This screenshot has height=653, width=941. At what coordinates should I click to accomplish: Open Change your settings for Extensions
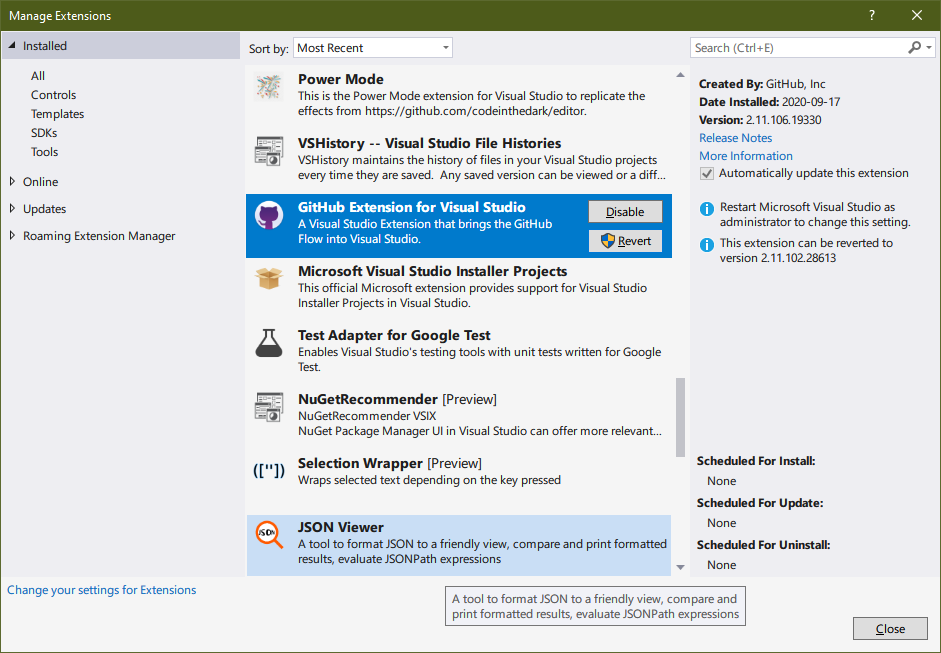(101, 590)
